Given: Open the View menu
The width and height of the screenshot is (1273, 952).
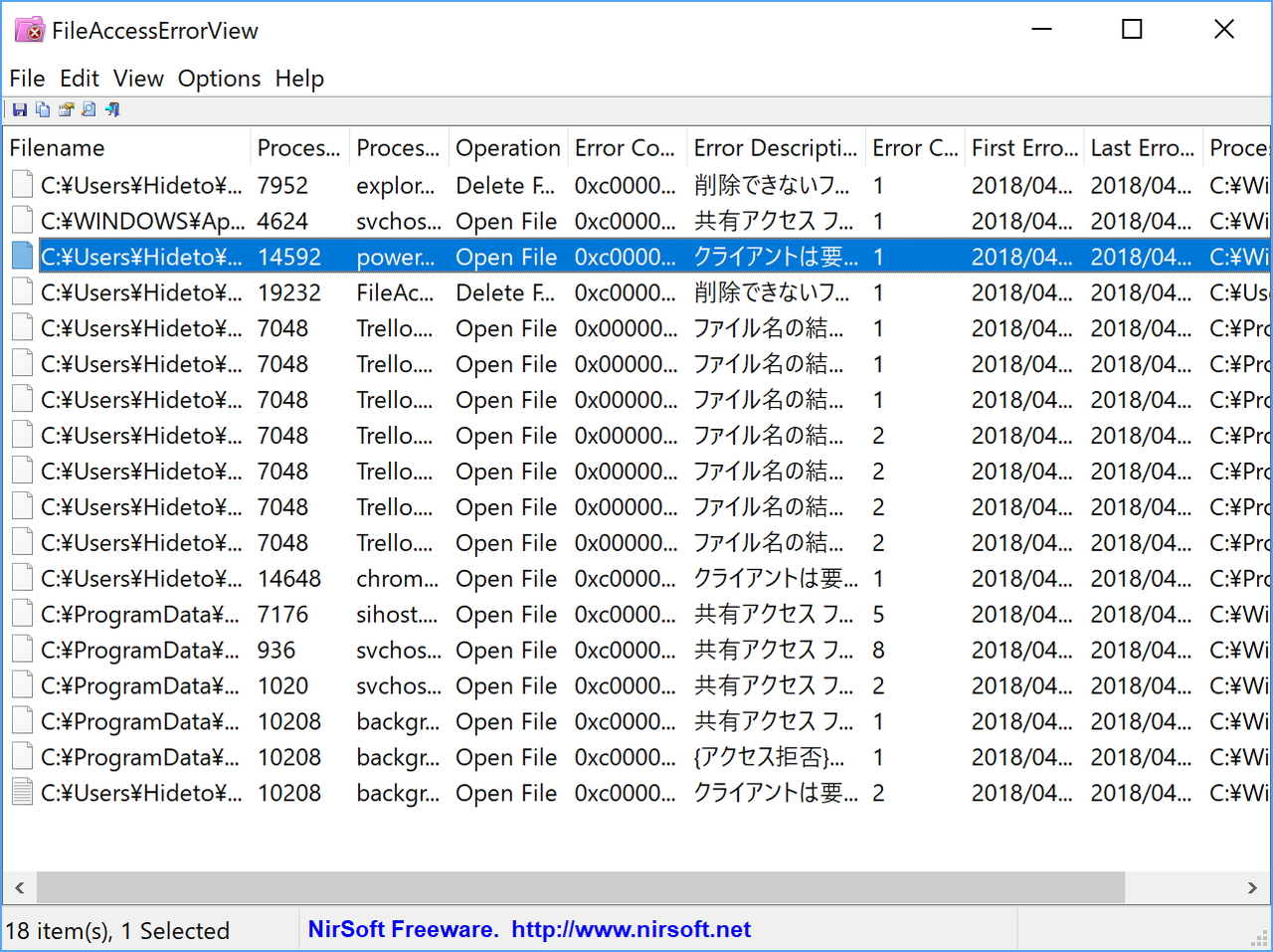Looking at the screenshot, I should click(x=138, y=79).
